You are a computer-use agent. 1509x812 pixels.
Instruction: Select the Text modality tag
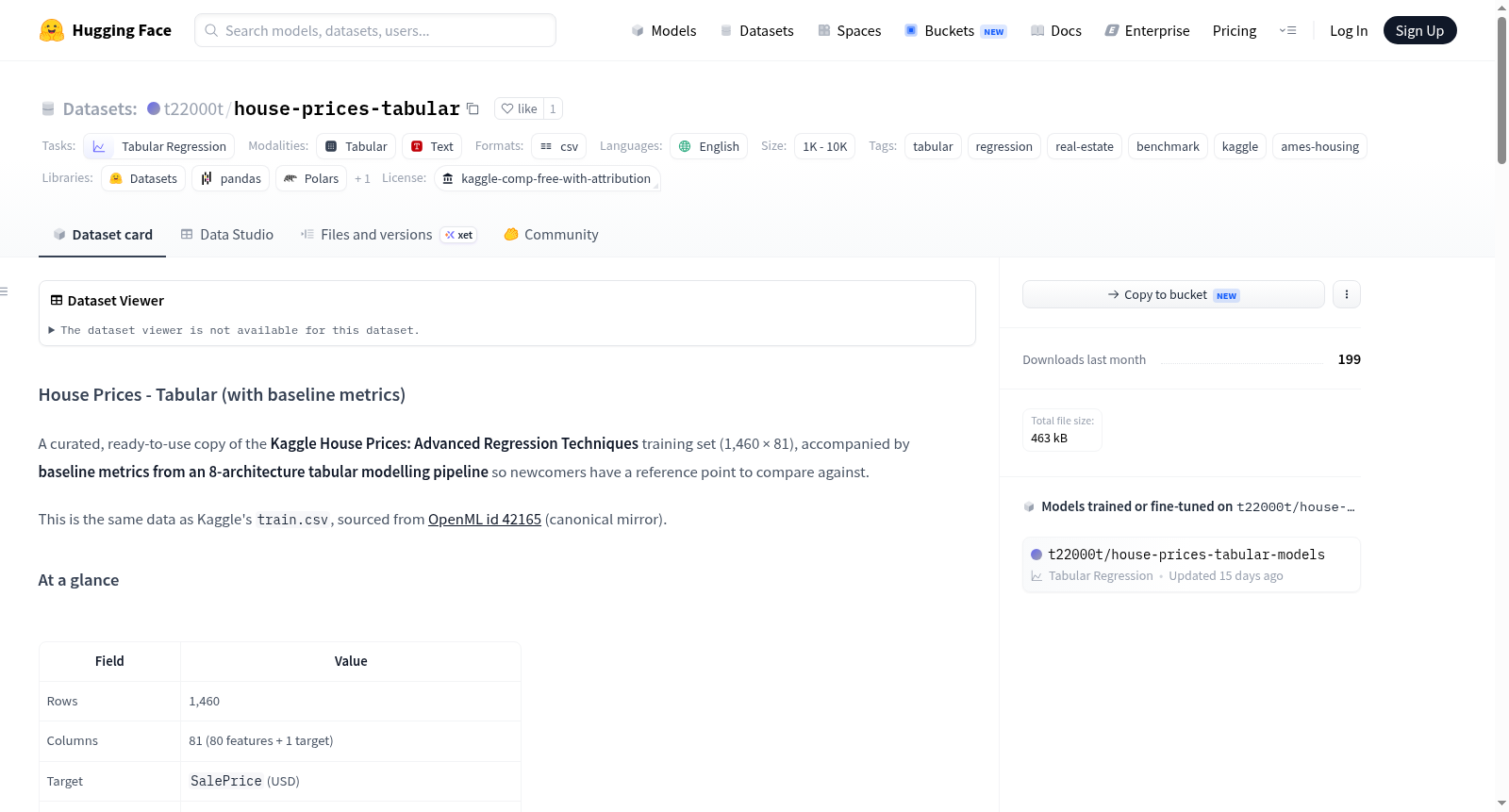coord(432,146)
